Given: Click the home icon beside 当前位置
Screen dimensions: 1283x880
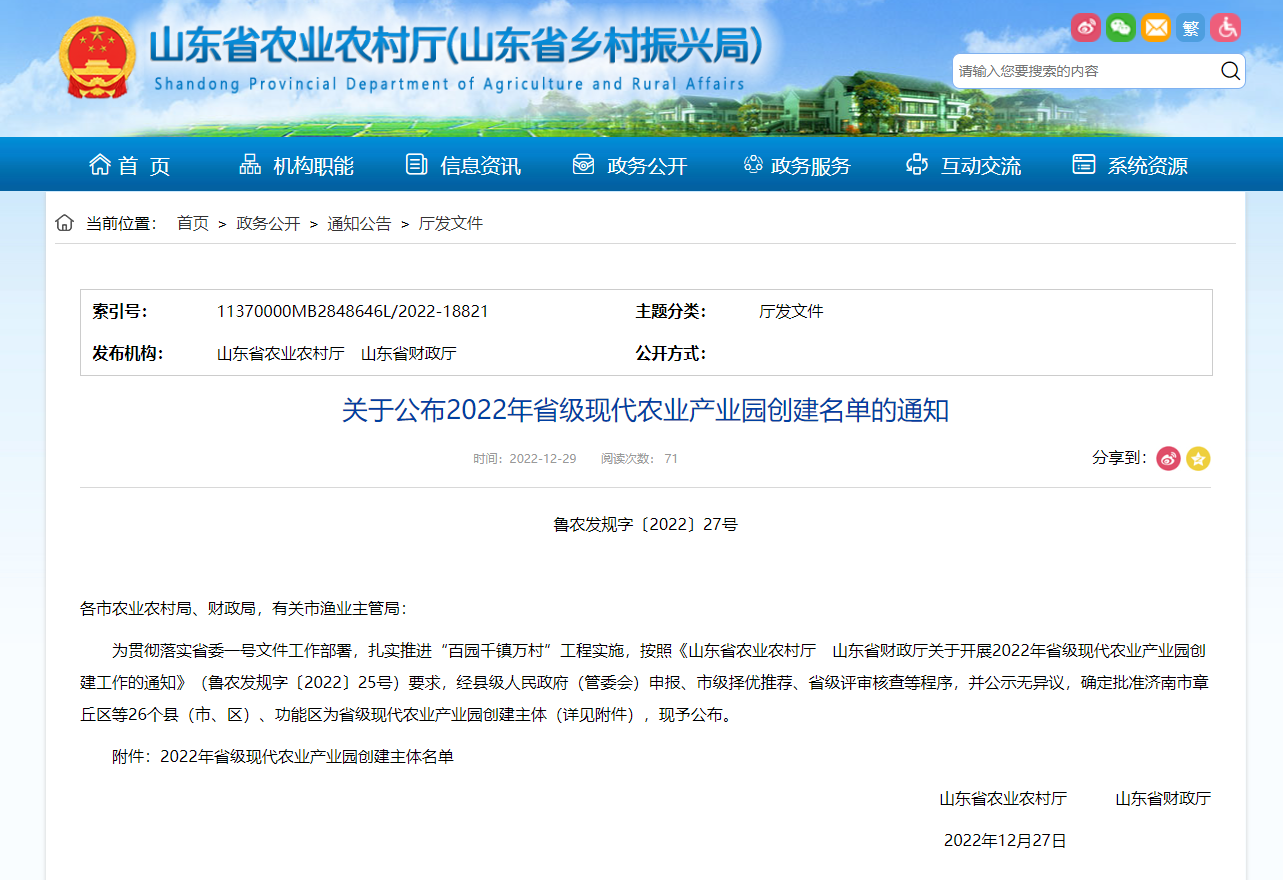Looking at the screenshot, I should [65, 222].
